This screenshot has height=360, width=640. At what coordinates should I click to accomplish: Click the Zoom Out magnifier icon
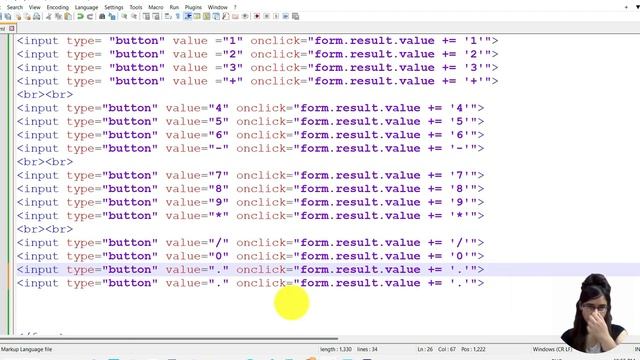point(134,16)
